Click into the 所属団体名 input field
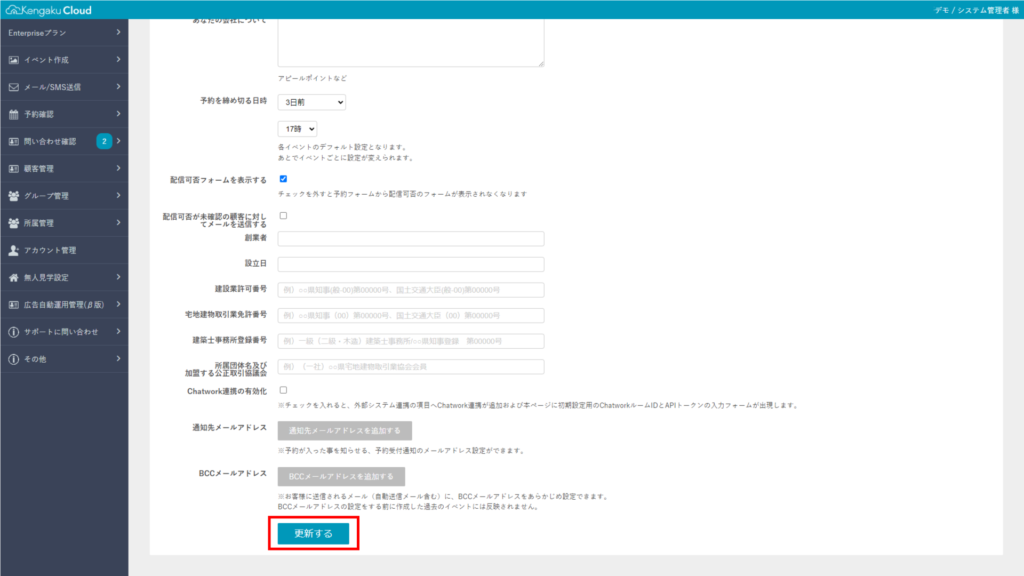This screenshot has width=1024, height=576. (x=411, y=366)
